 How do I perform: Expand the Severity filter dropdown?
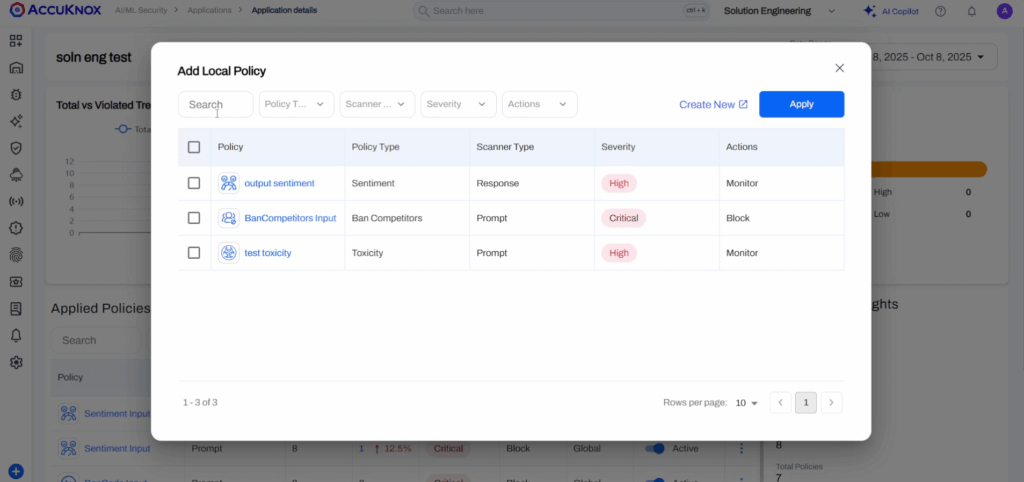click(458, 104)
